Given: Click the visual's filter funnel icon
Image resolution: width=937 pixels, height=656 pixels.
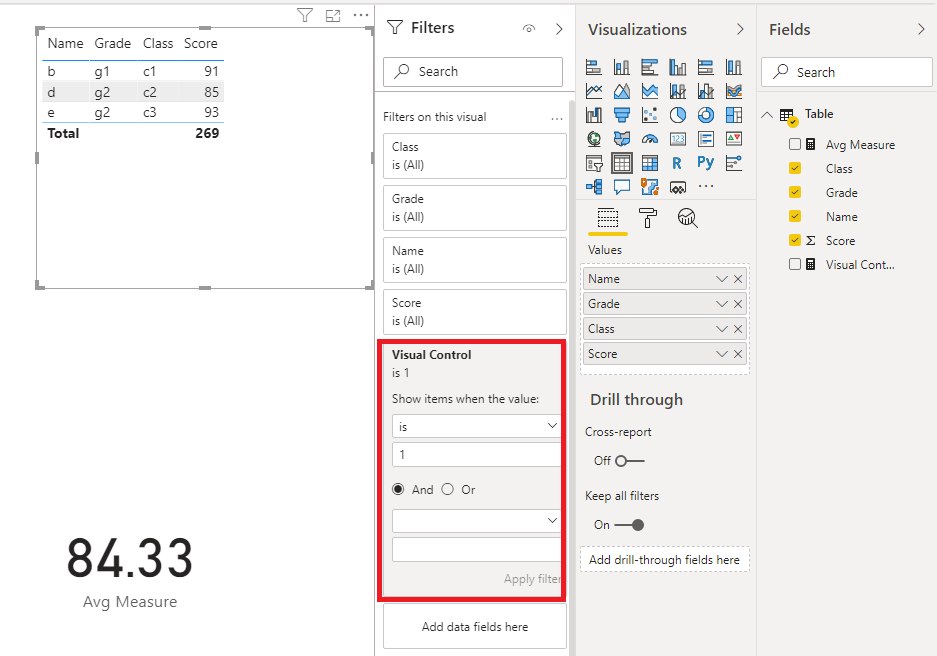Looking at the screenshot, I should click(x=305, y=16).
